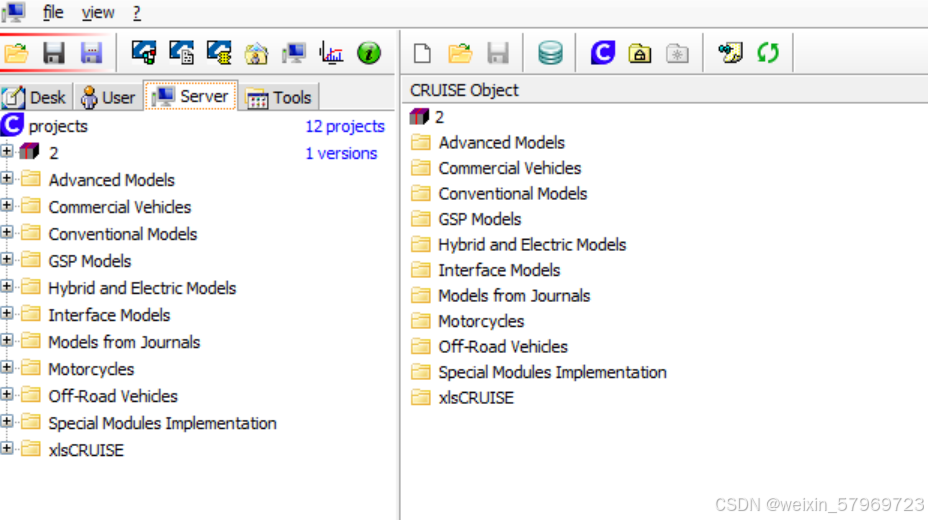The width and height of the screenshot is (928, 520).
Task: Click the chart results toolbar icon
Action: [x=331, y=53]
